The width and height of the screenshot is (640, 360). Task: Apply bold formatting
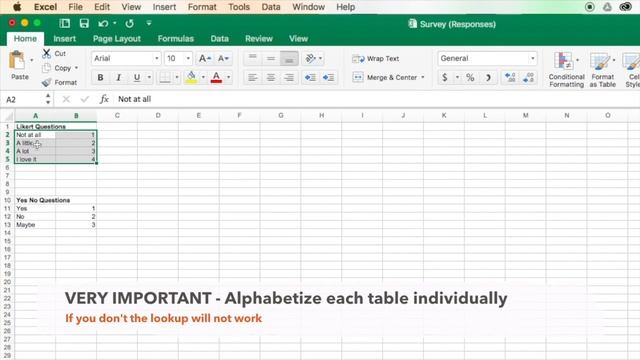pyautogui.click(x=100, y=78)
